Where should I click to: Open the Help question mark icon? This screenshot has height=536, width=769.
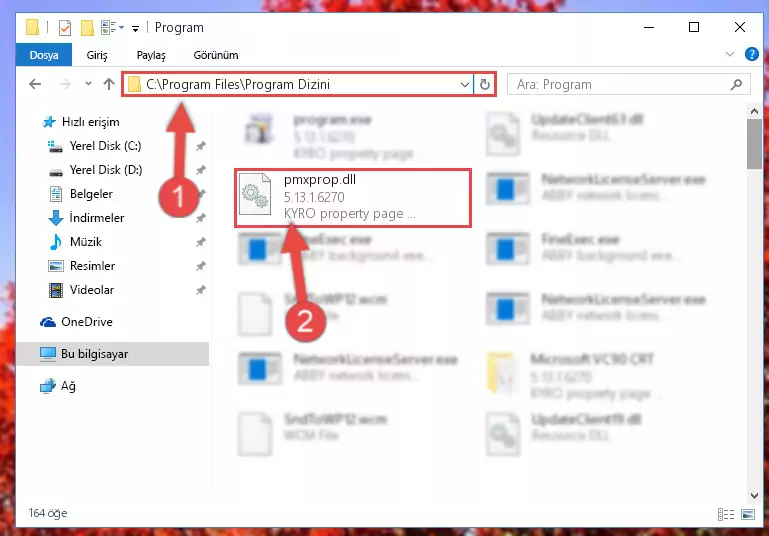coord(751,54)
